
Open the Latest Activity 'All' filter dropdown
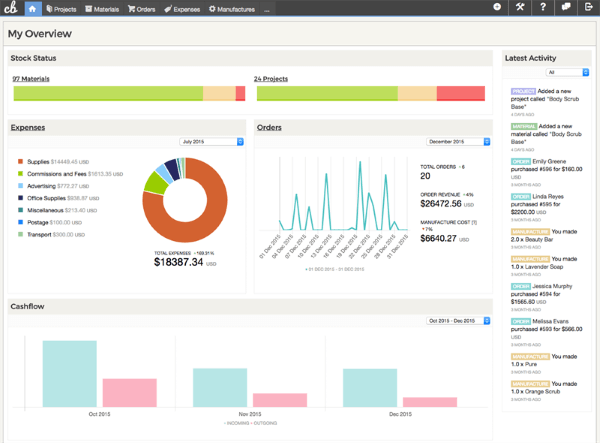568,72
